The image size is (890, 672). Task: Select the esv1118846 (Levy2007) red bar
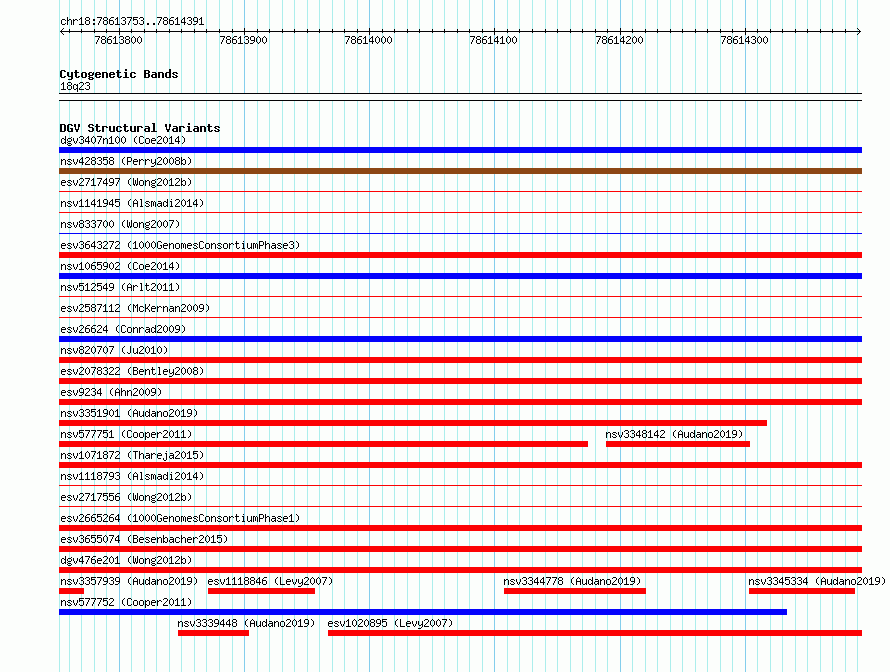click(x=261, y=591)
